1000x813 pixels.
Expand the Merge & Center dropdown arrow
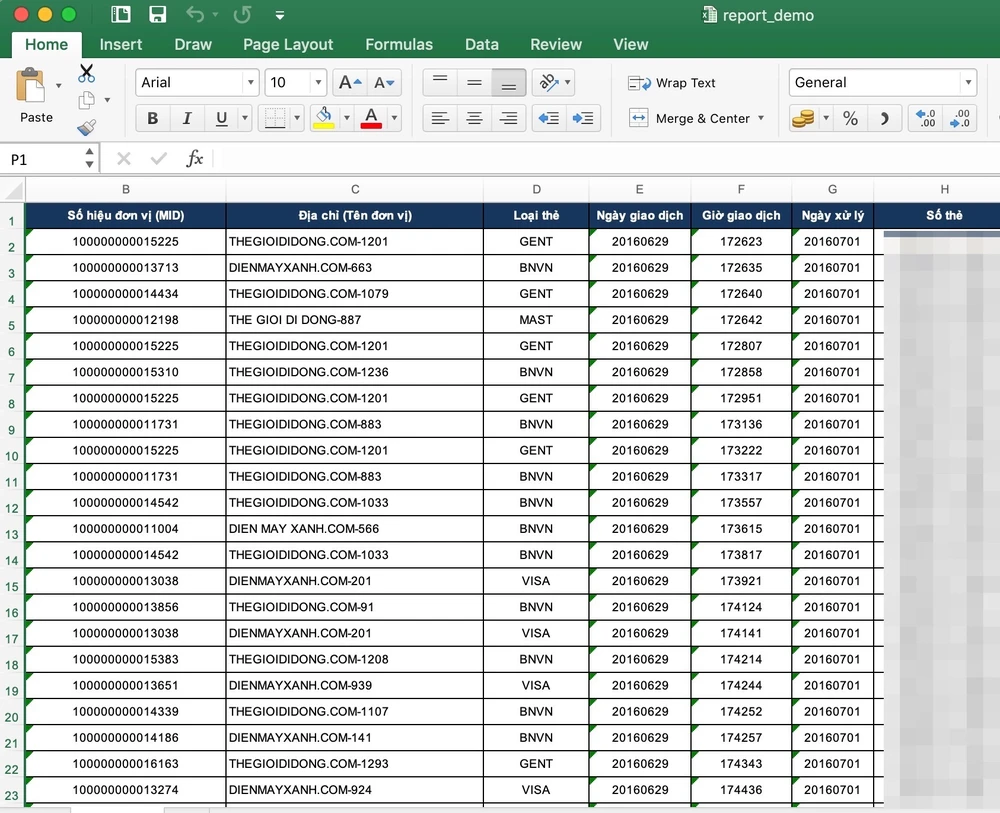[761, 118]
